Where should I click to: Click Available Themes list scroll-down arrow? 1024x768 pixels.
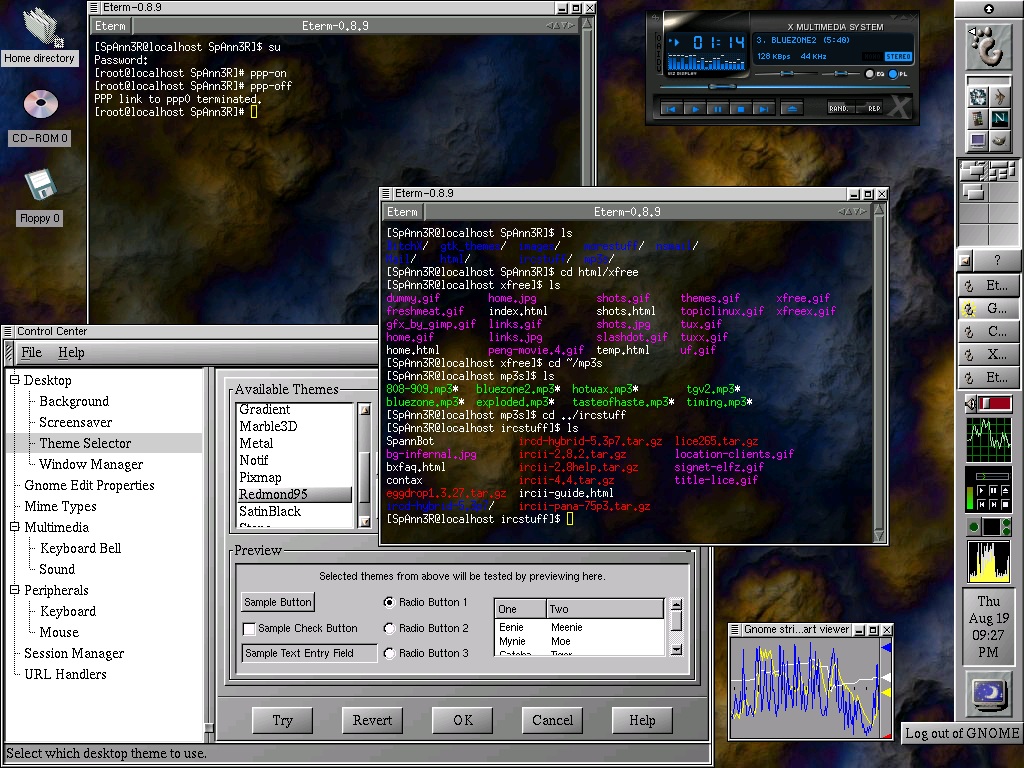pos(364,522)
